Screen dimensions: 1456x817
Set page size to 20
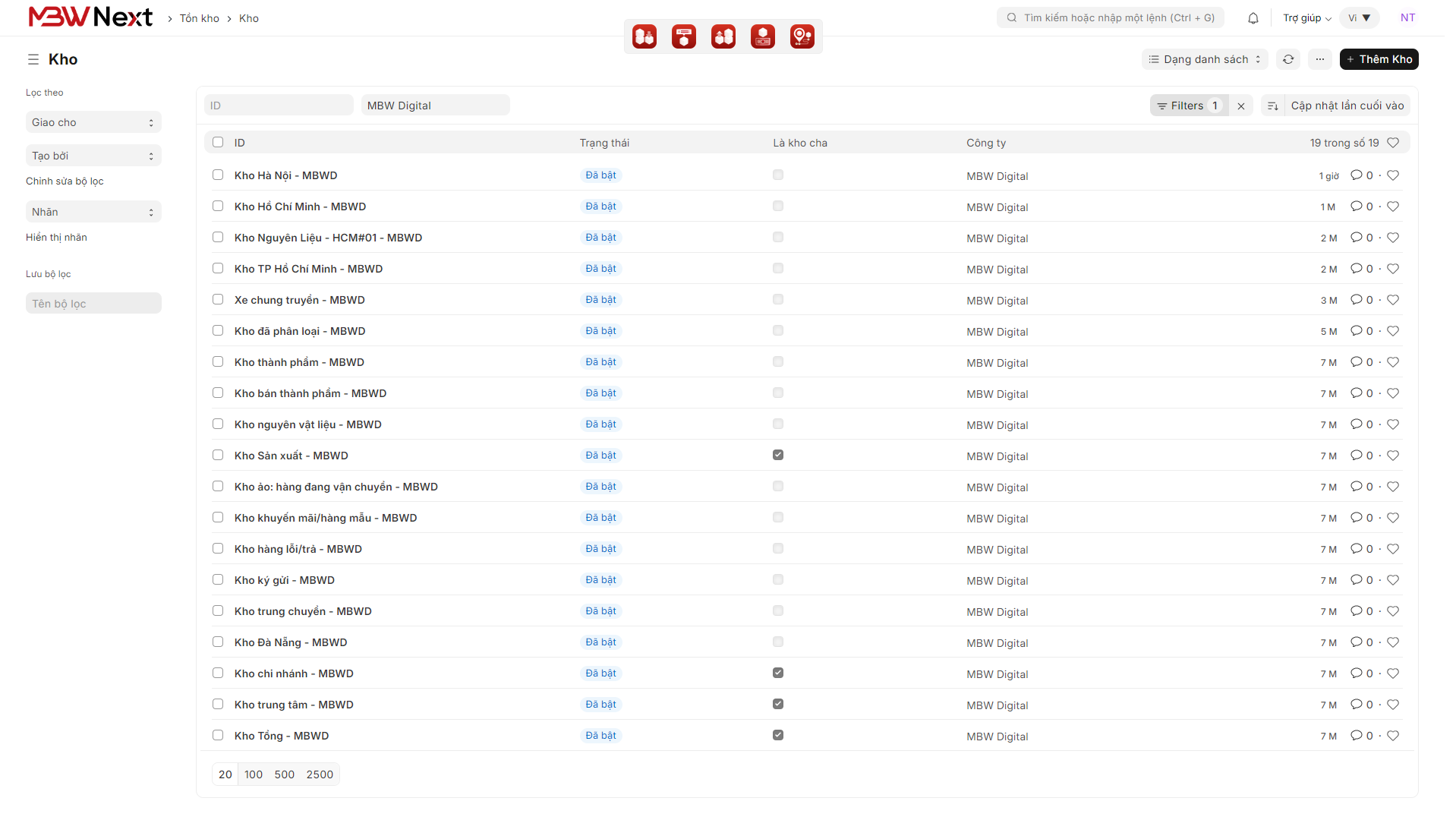(225, 774)
